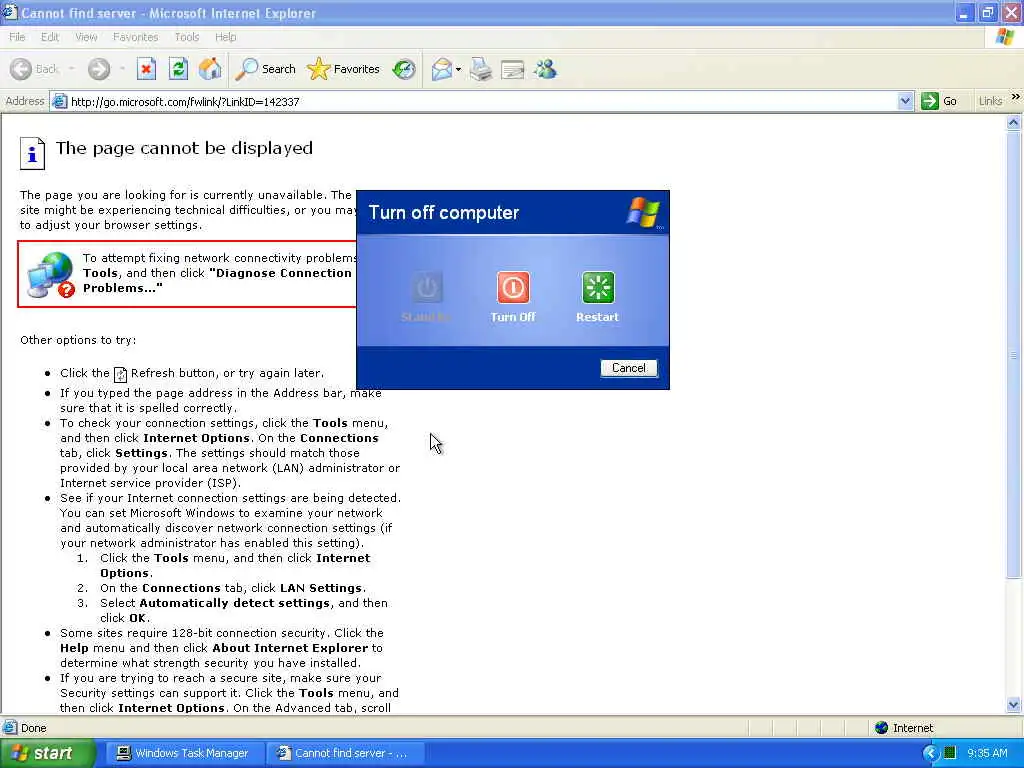Open address bar dropdown list
1024x768 pixels.
coord(904,101)
